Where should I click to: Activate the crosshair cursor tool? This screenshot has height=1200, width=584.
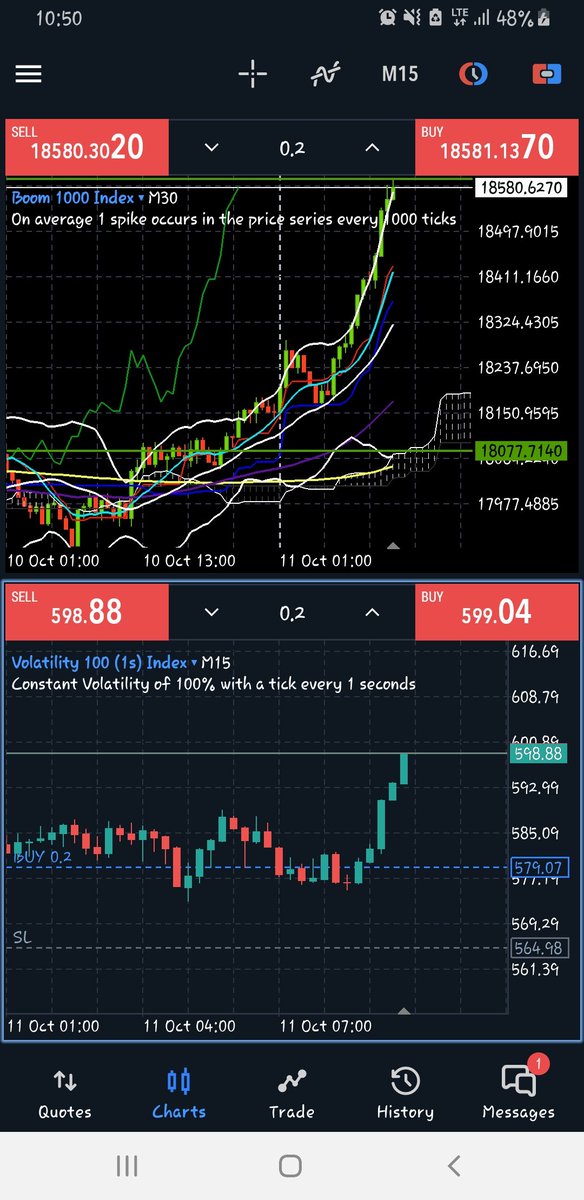click(253, 74)
